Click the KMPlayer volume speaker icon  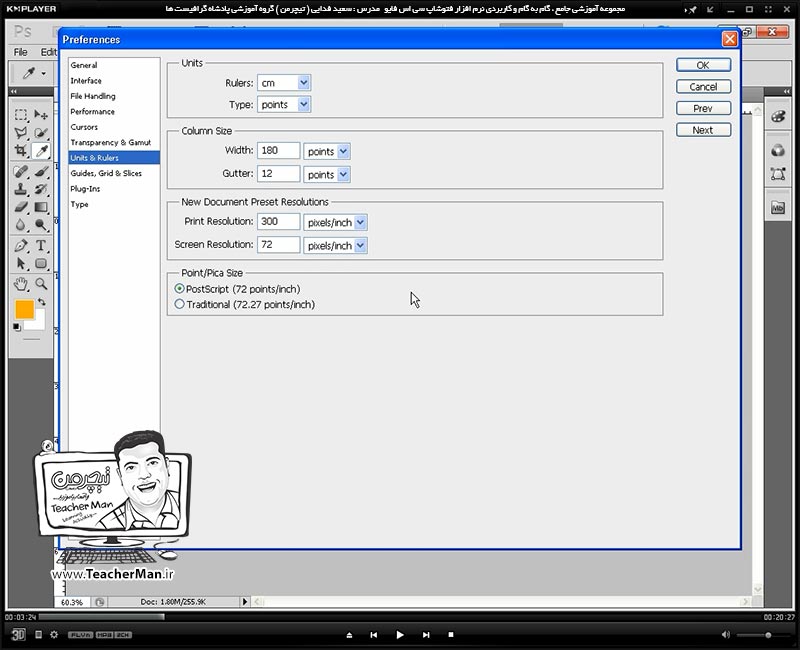tap(726, 635)
